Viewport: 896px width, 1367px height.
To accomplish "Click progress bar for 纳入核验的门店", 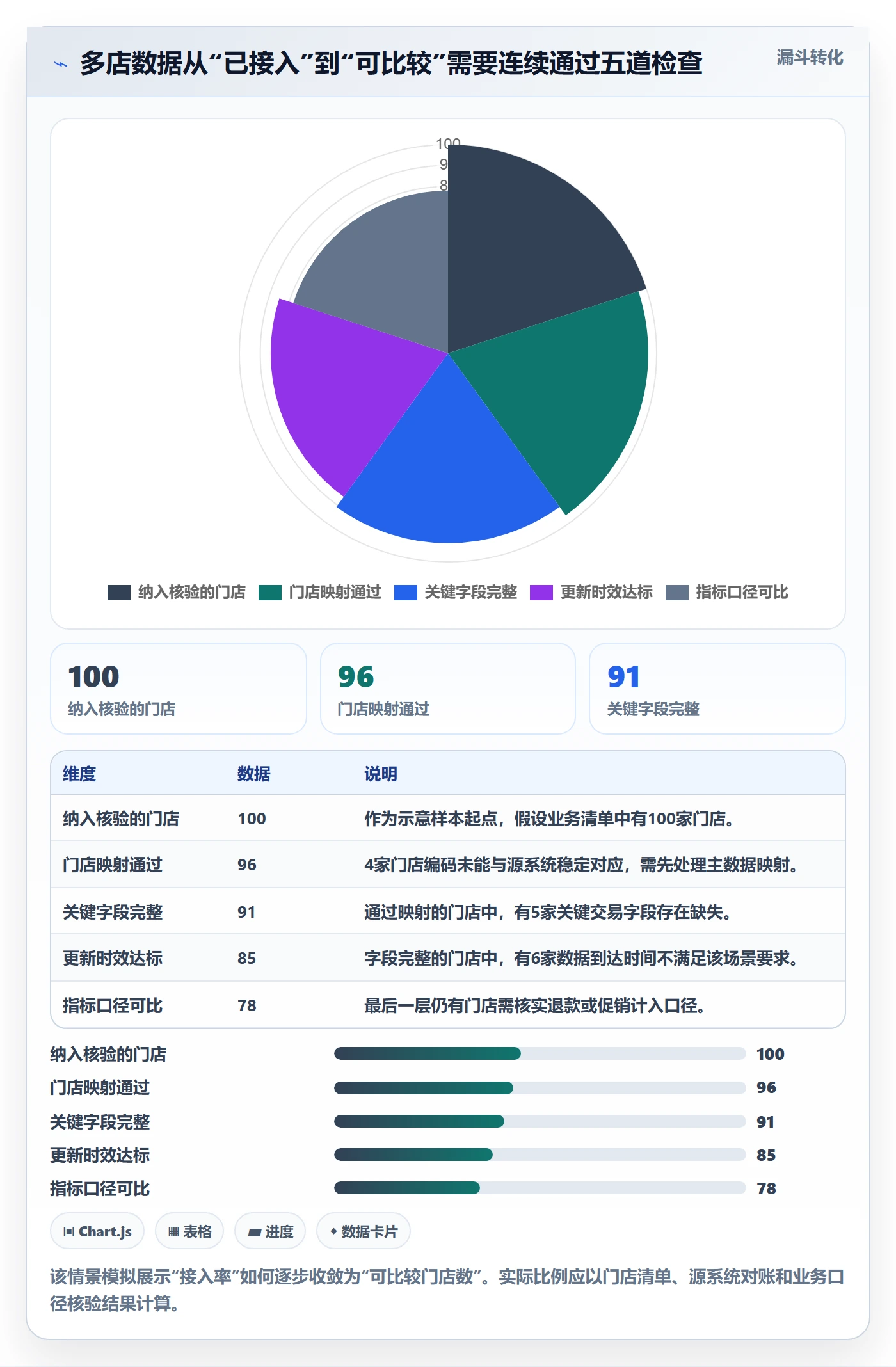I will [x=540, y=1053].
